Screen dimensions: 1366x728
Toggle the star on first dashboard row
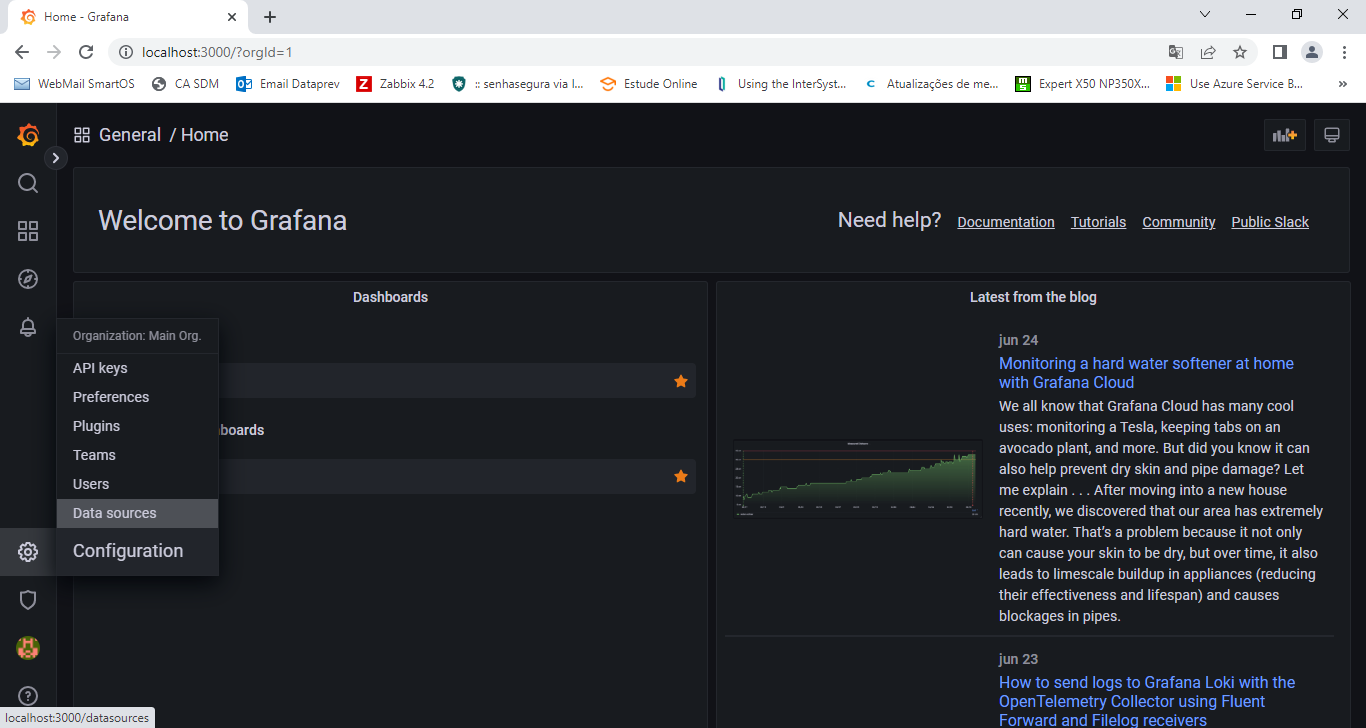tap(681, 381)
